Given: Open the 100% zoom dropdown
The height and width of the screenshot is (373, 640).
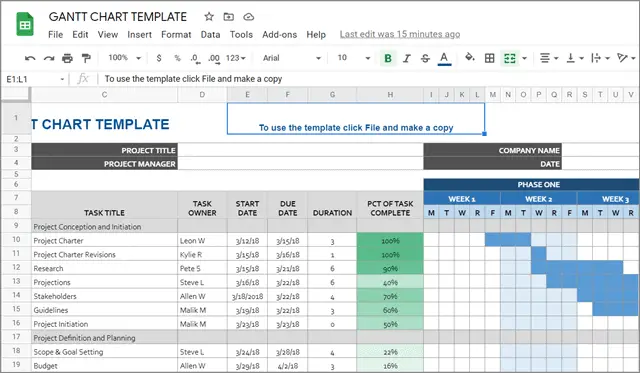Looking at the screenshot, I should pos(124,58).
